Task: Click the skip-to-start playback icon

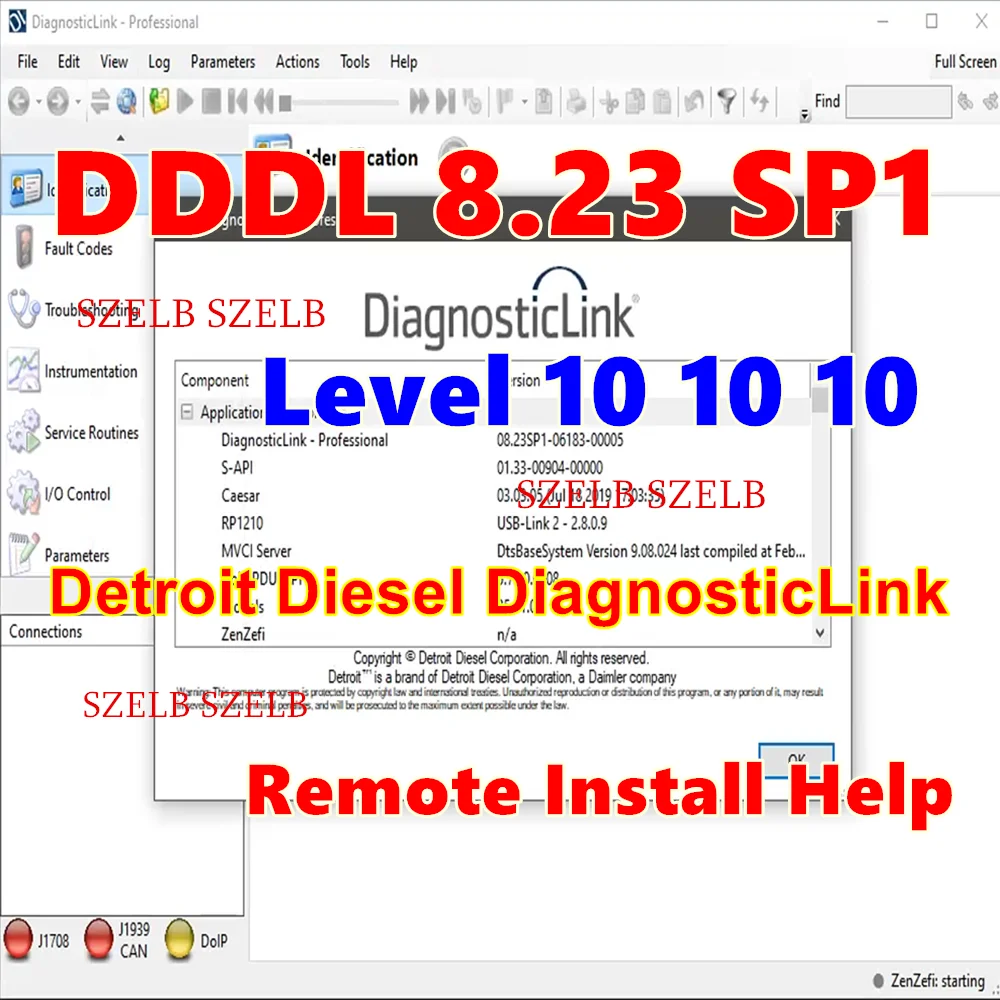Action: pyautogui.click(x=238, y=101)
